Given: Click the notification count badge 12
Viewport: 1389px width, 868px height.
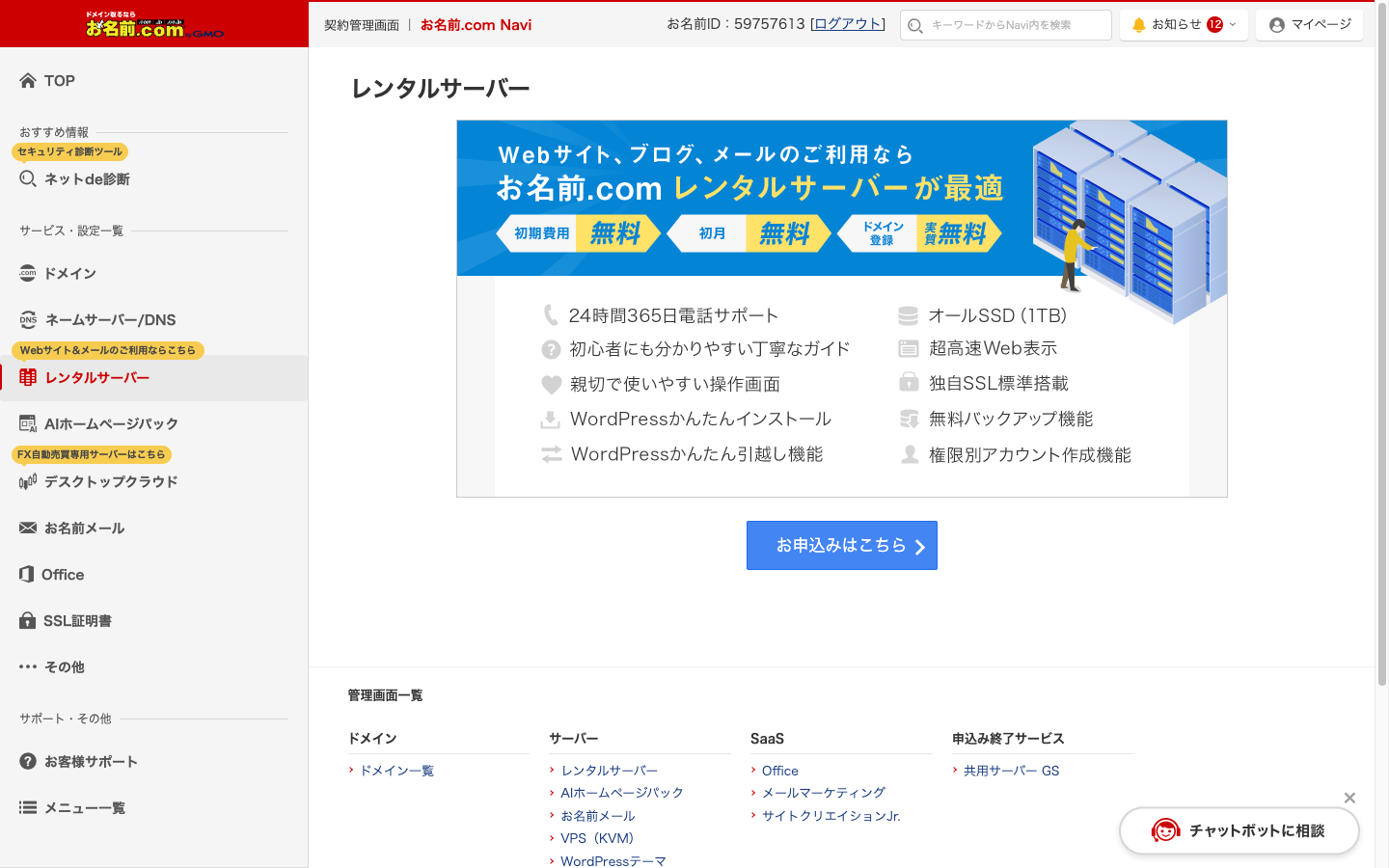Looking at the screenshot, I should (x=1214, y=25).
